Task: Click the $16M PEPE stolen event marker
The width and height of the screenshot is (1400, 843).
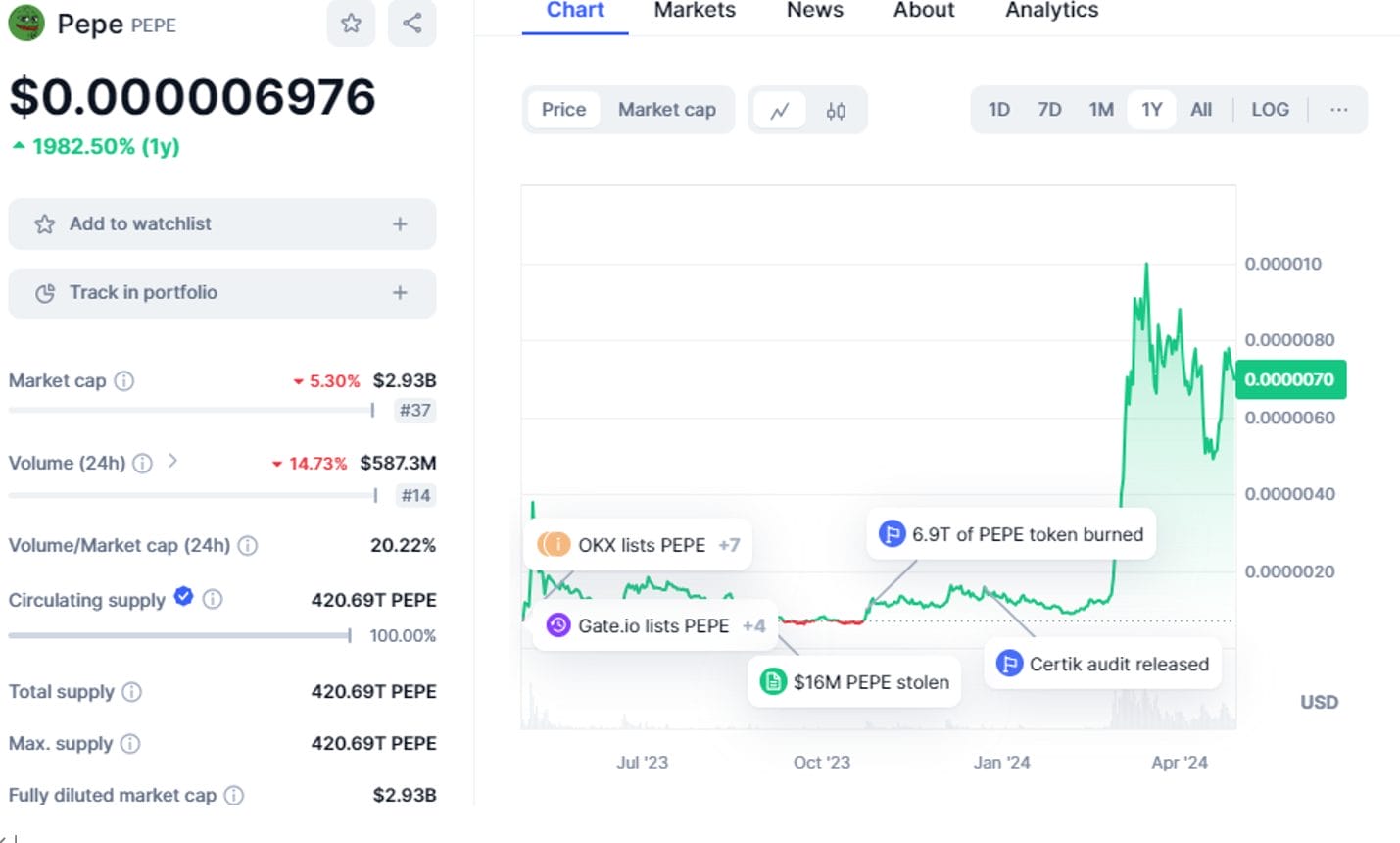Action: coord(854,681)
